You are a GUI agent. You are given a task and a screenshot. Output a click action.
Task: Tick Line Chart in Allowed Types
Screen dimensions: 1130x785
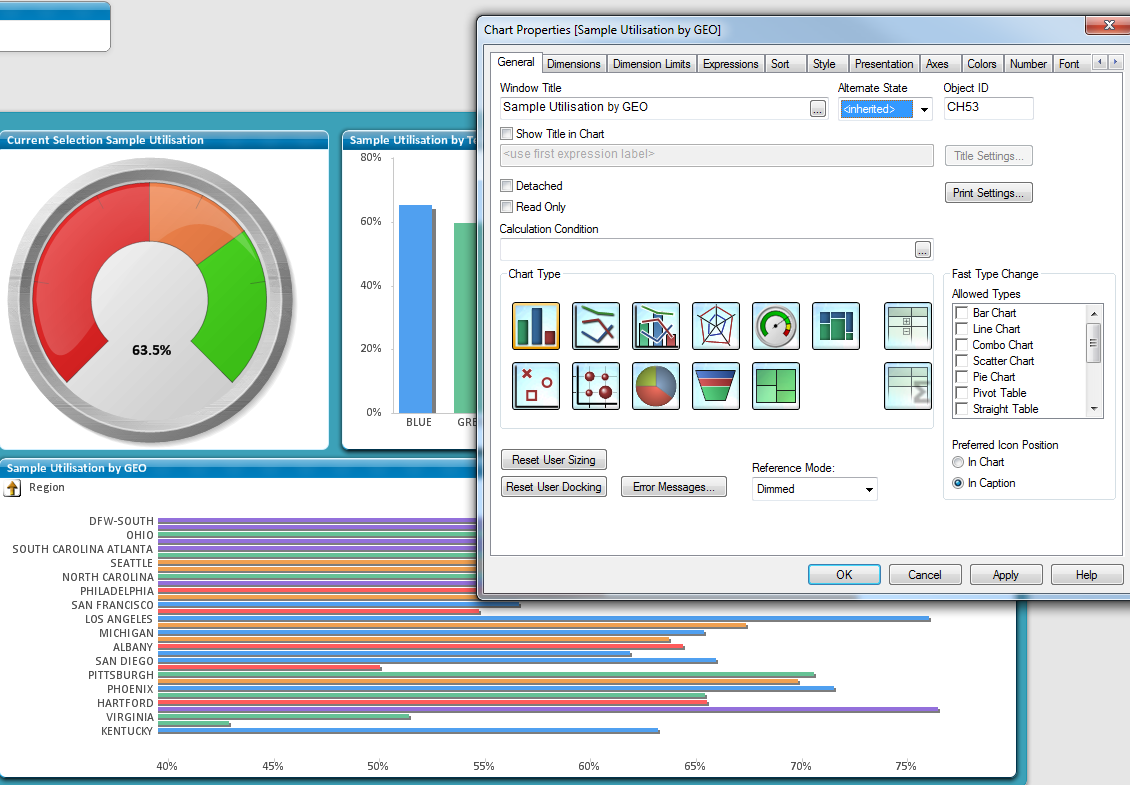pyautogui.click(x=962, y=329)
